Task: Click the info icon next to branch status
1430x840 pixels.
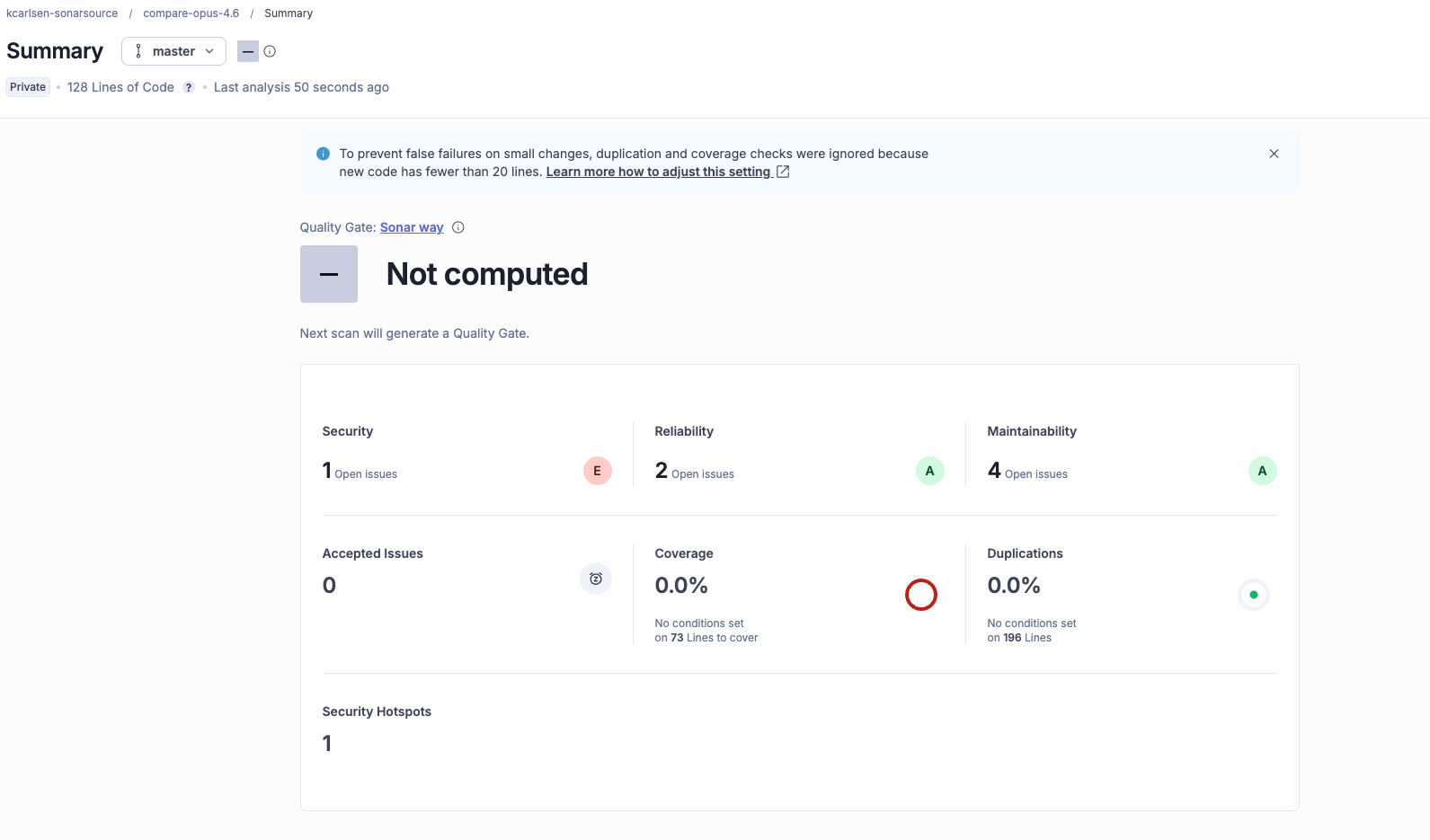Action: pos(270,51)
